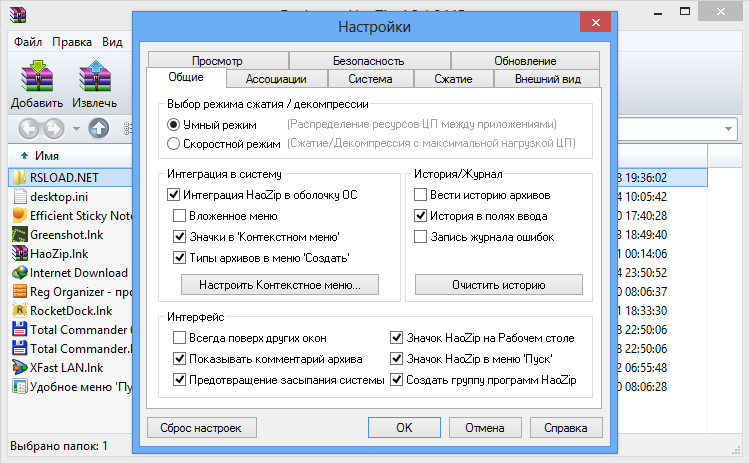Open the Файл menu

(28, 42)
